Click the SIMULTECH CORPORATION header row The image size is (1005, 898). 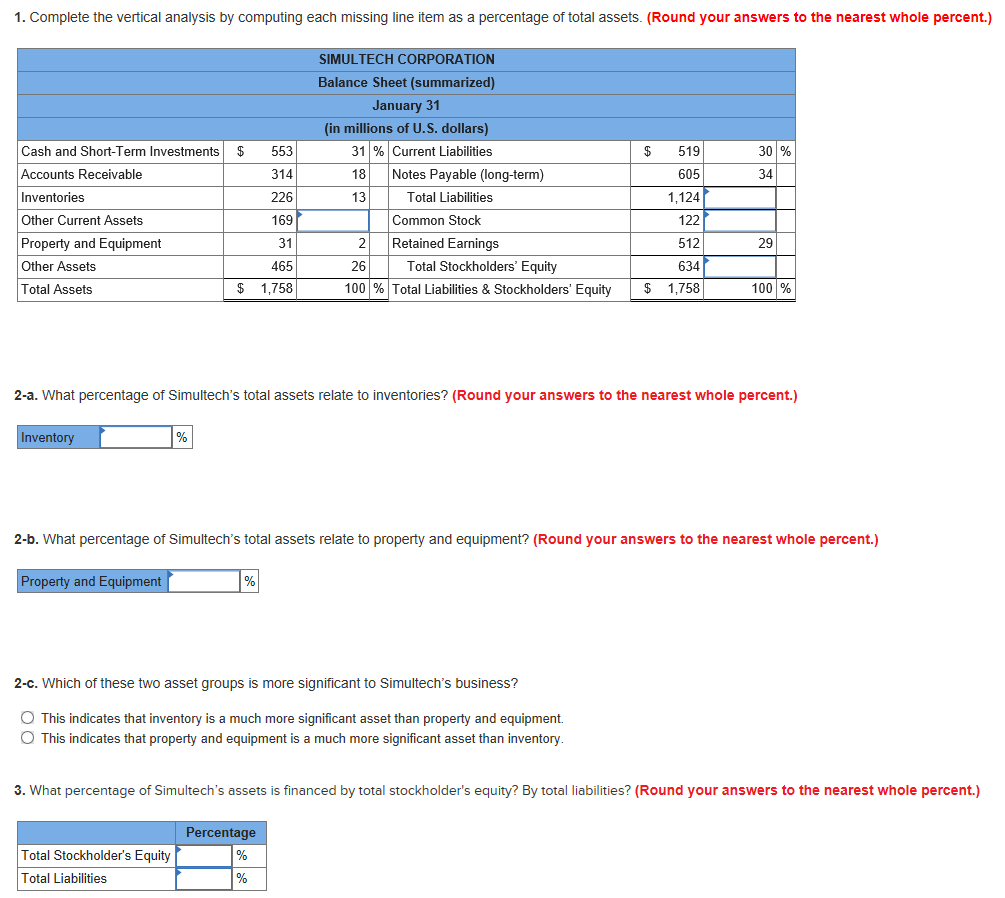406,59
